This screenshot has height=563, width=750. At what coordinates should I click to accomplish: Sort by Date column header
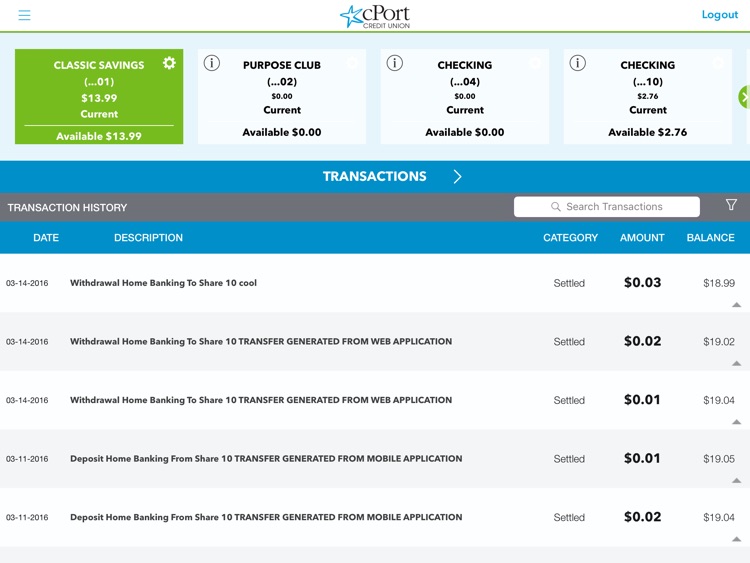click(x=46, y=238)
